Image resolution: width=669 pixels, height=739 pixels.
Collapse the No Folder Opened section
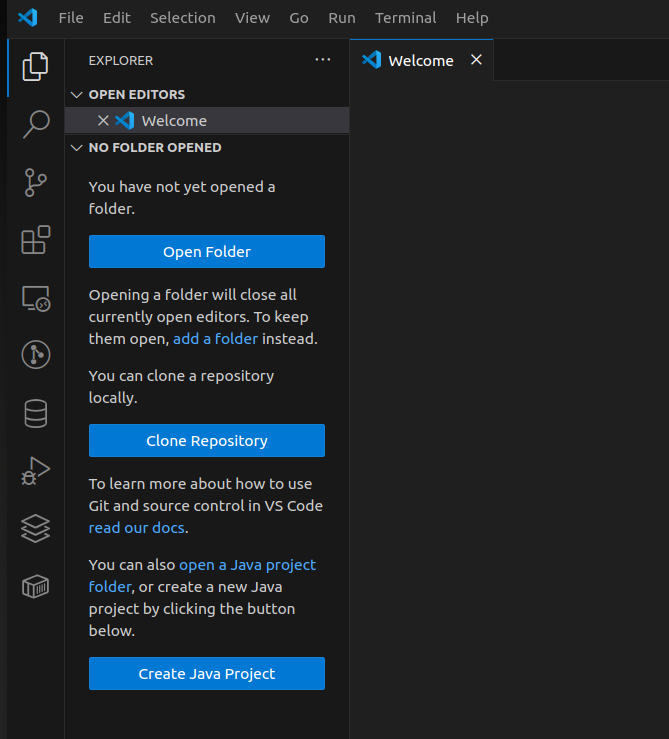point(76,148)
